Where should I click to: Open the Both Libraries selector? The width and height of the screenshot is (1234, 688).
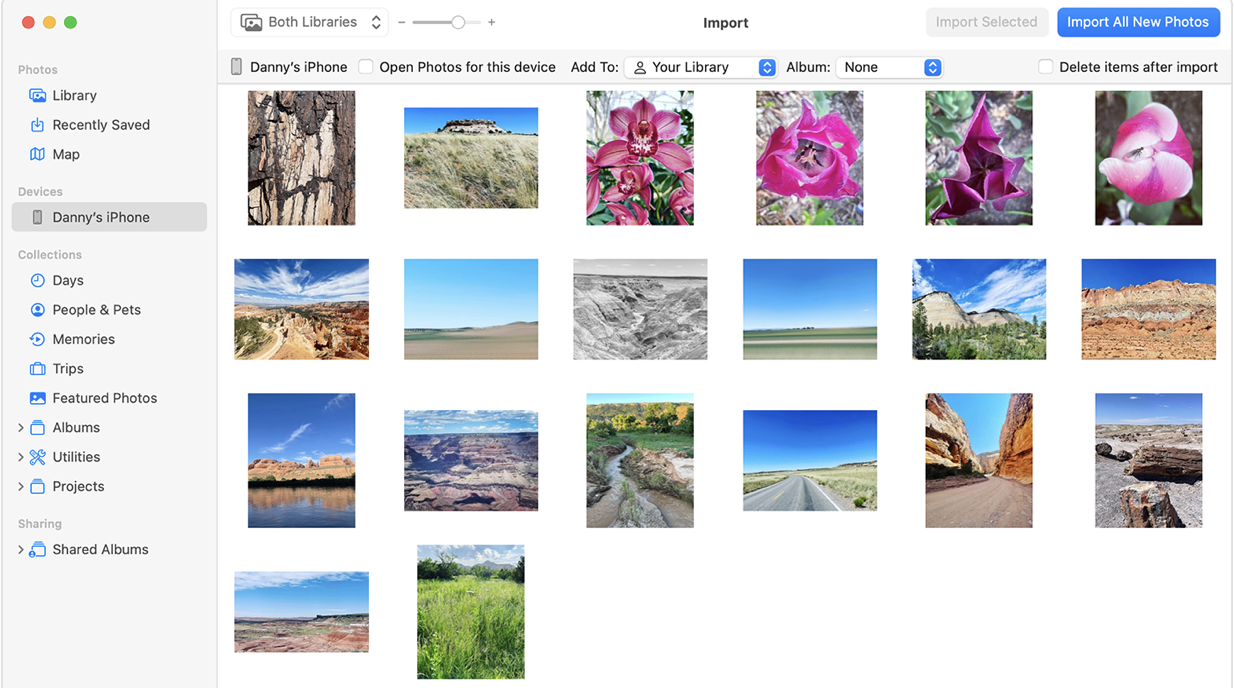pos(309,21)
